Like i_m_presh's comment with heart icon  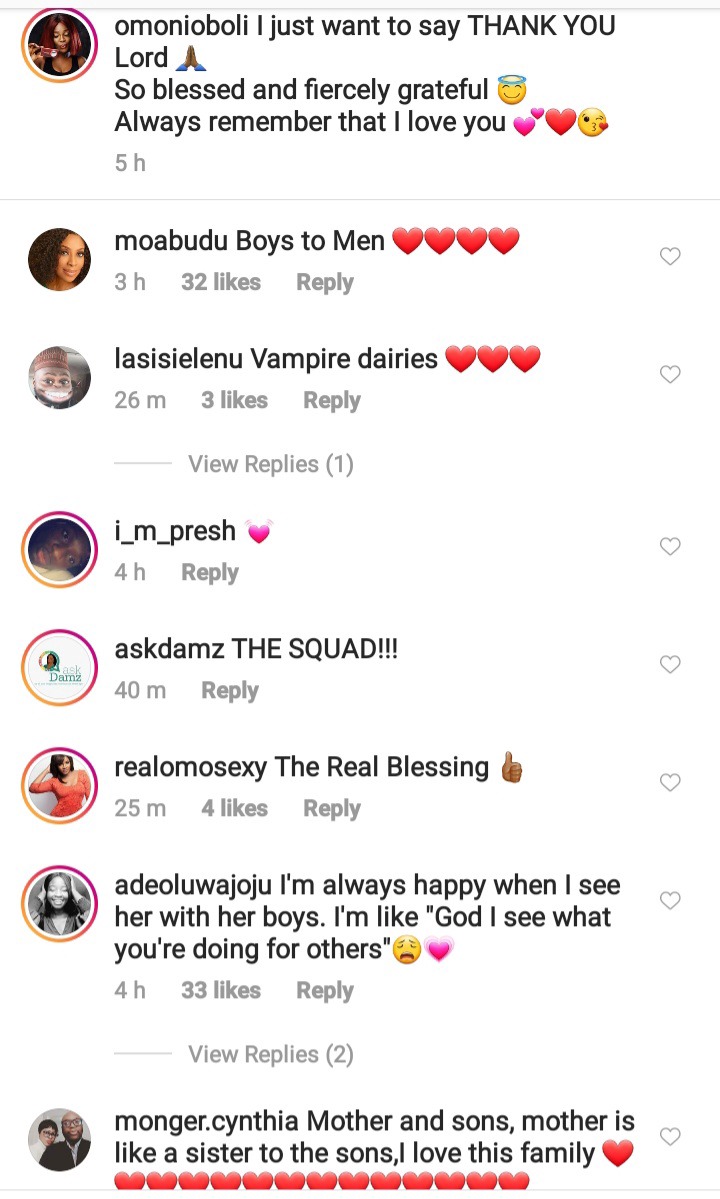pos(670,546)
